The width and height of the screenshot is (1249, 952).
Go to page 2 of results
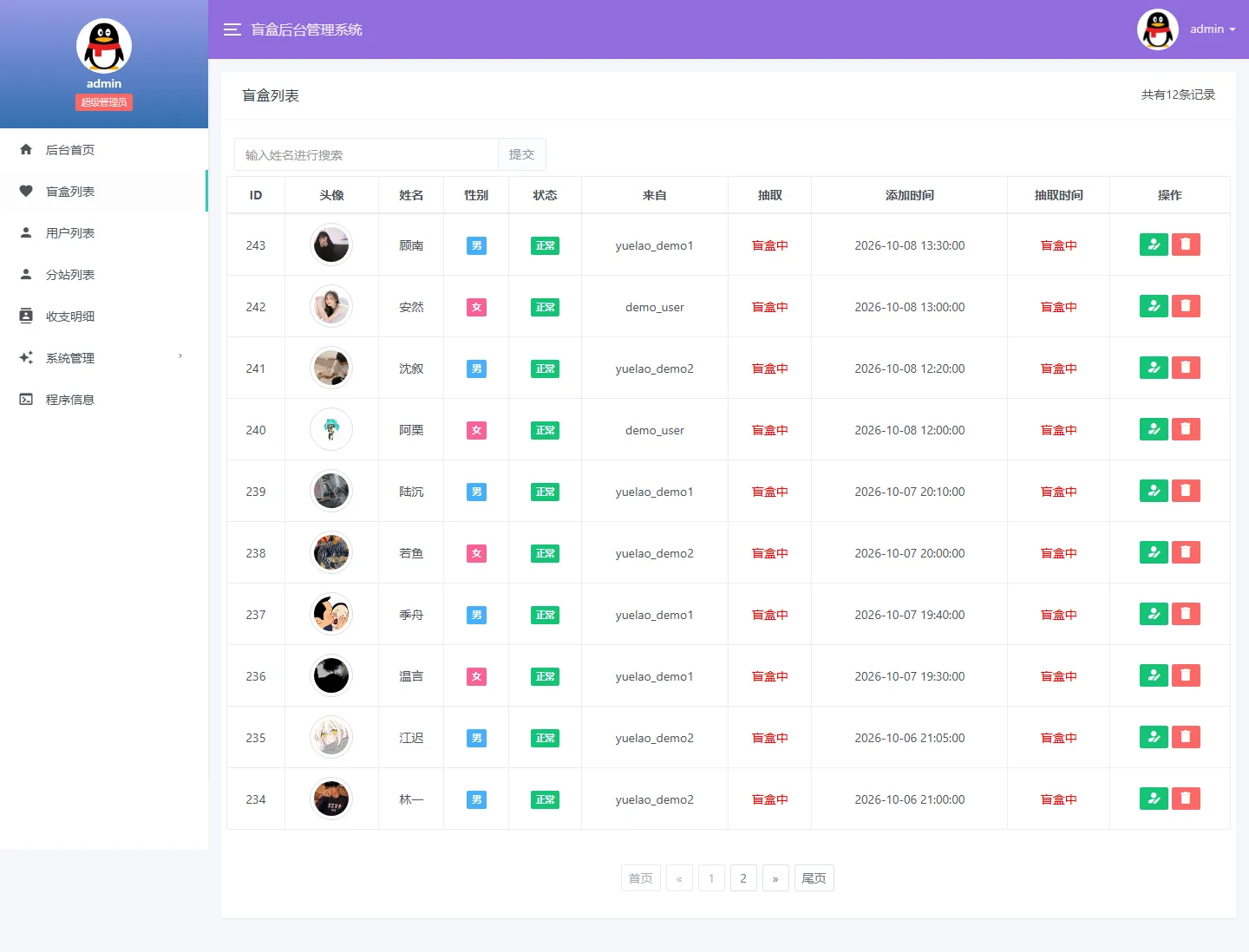(x=743, y=878)
